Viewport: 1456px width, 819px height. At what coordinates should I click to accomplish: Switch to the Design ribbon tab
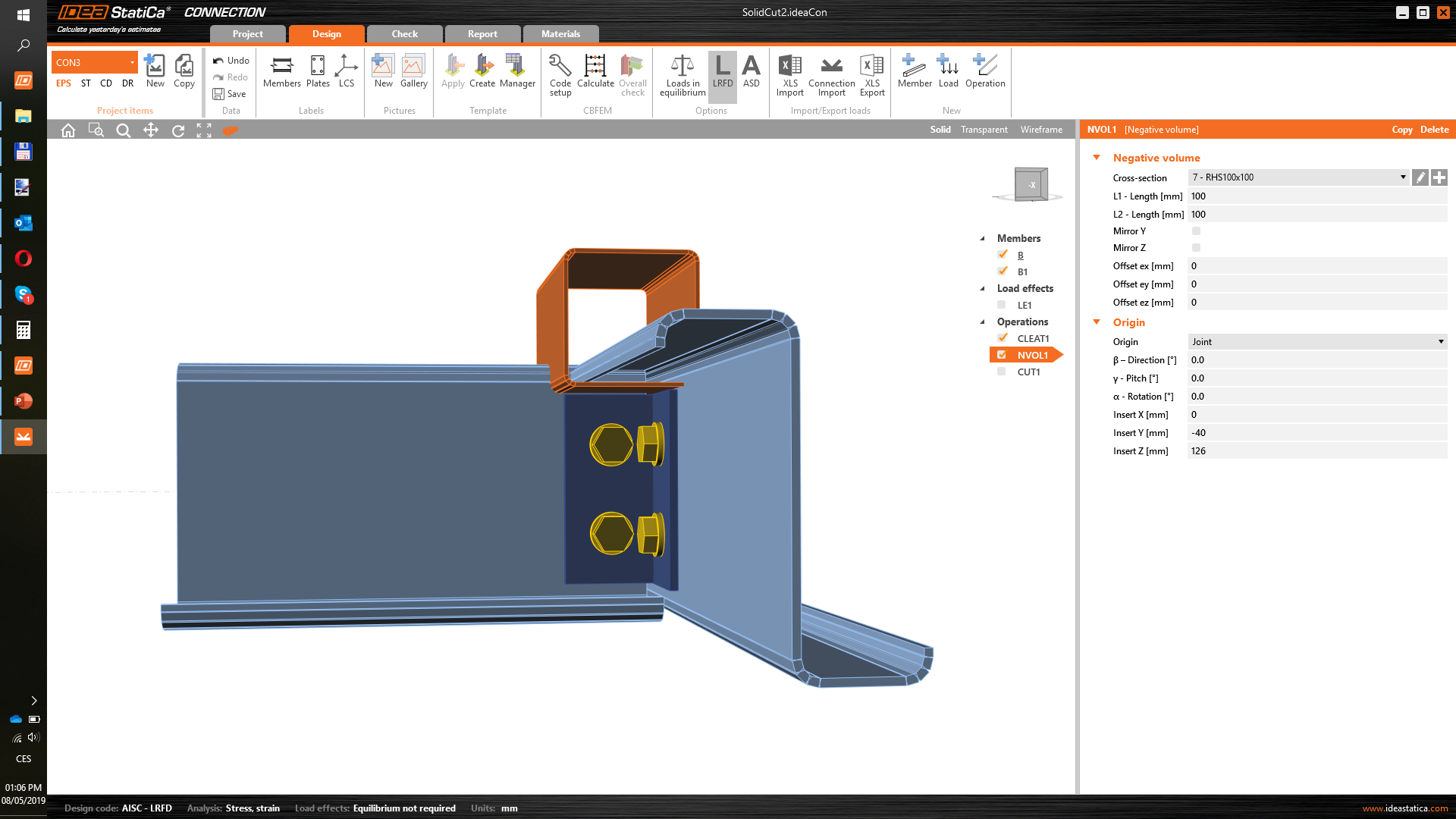[x=326, y=34]
